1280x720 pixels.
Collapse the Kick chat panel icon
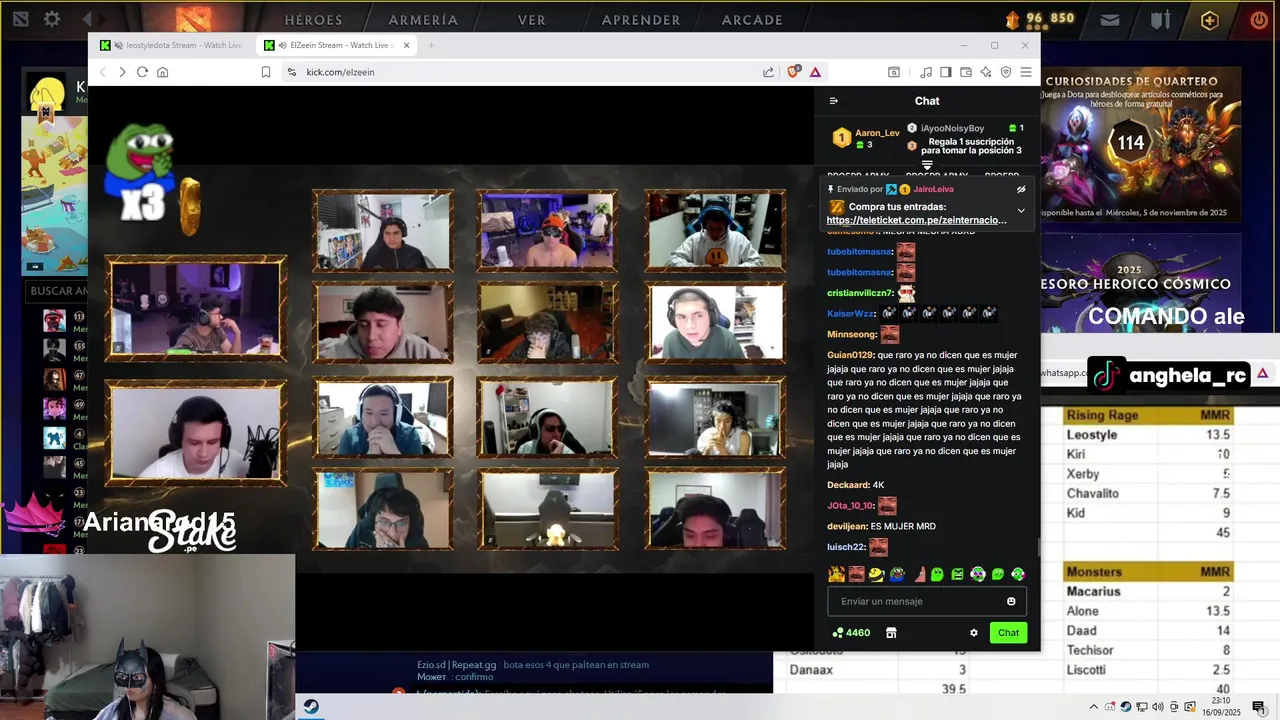[x=834, y=101]
